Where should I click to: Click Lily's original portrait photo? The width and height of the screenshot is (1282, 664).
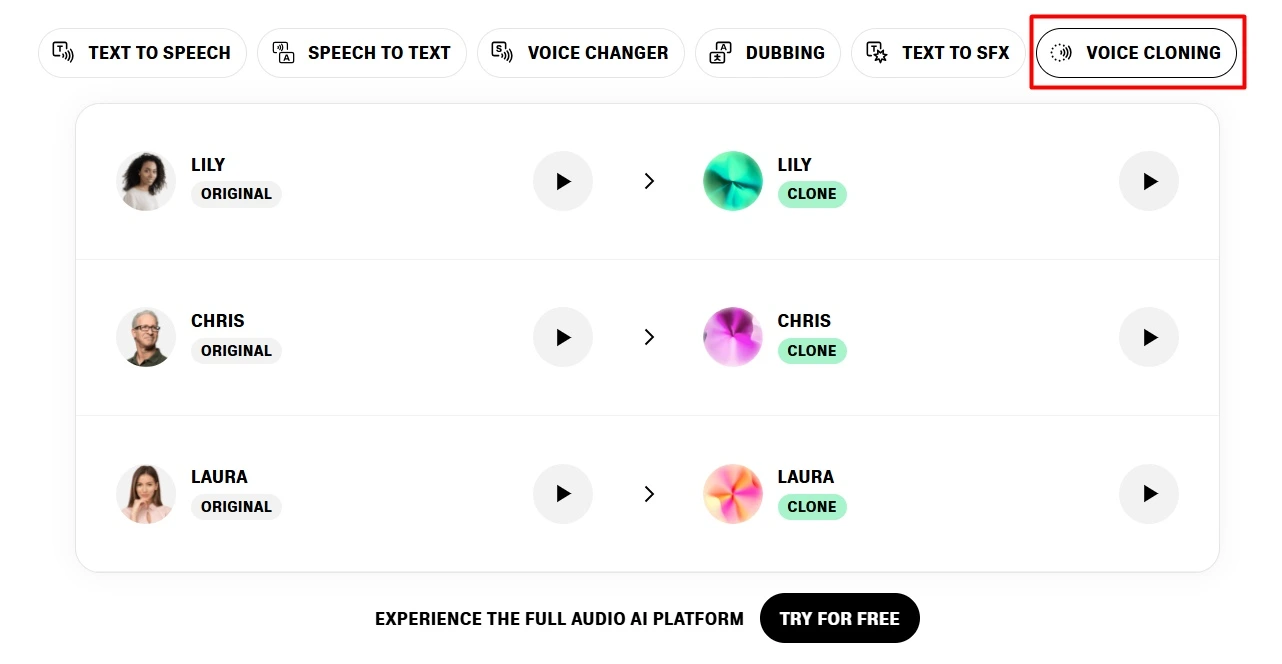coord(146,181)
